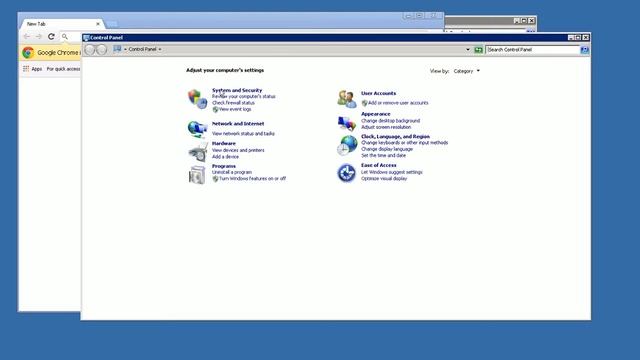The width and height of the screenshot is (640, 360).
Task: Click Change desktop background
Action: point(391,121)
